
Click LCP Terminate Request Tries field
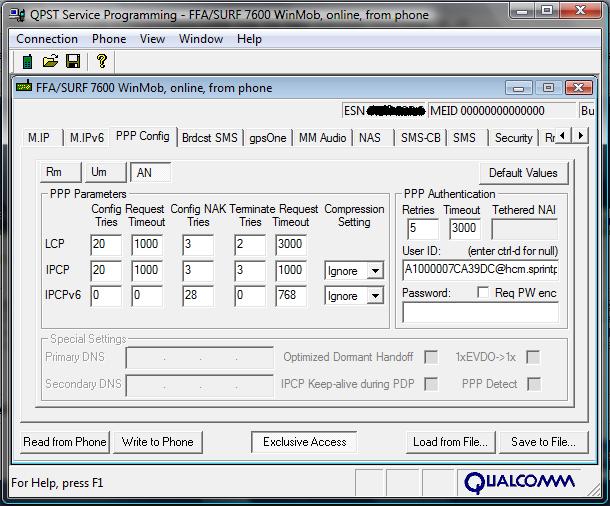(x=250, y=244)
